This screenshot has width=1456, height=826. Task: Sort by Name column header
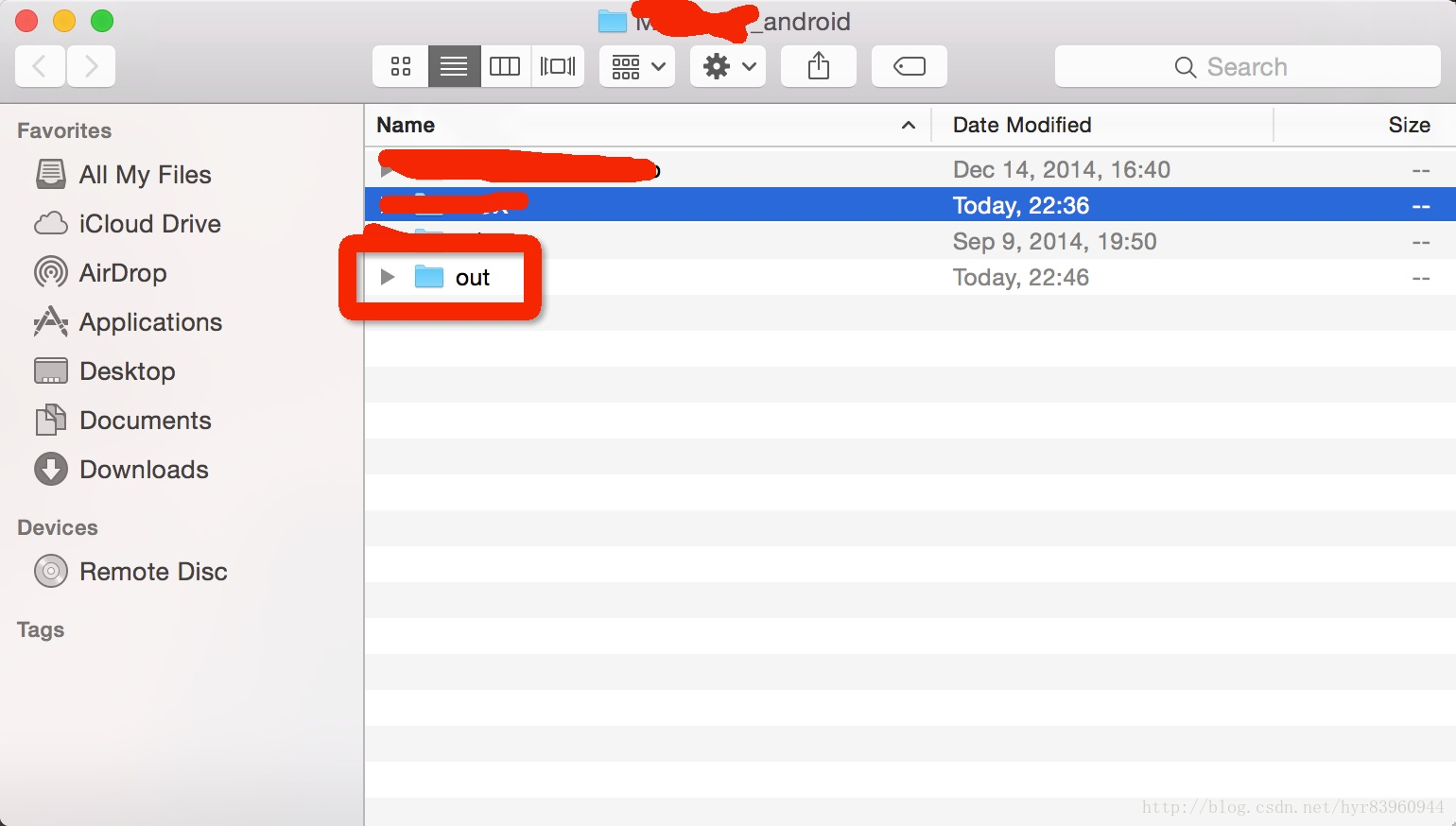[407, 125]
